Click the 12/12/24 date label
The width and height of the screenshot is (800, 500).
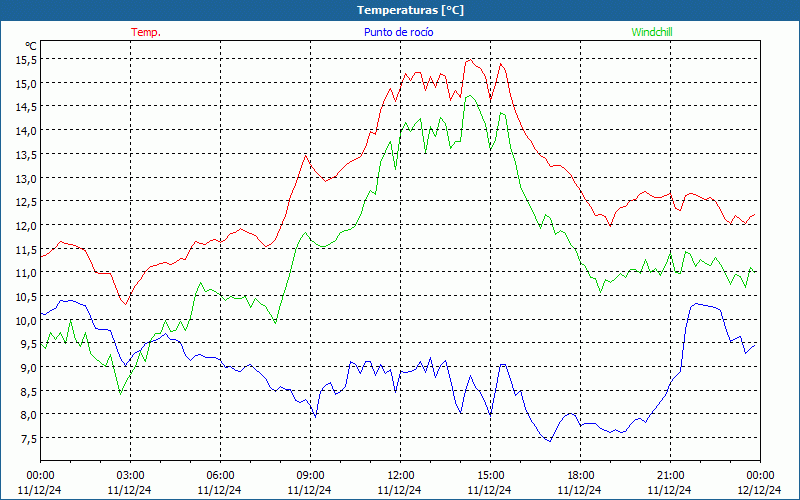(760, 490)
